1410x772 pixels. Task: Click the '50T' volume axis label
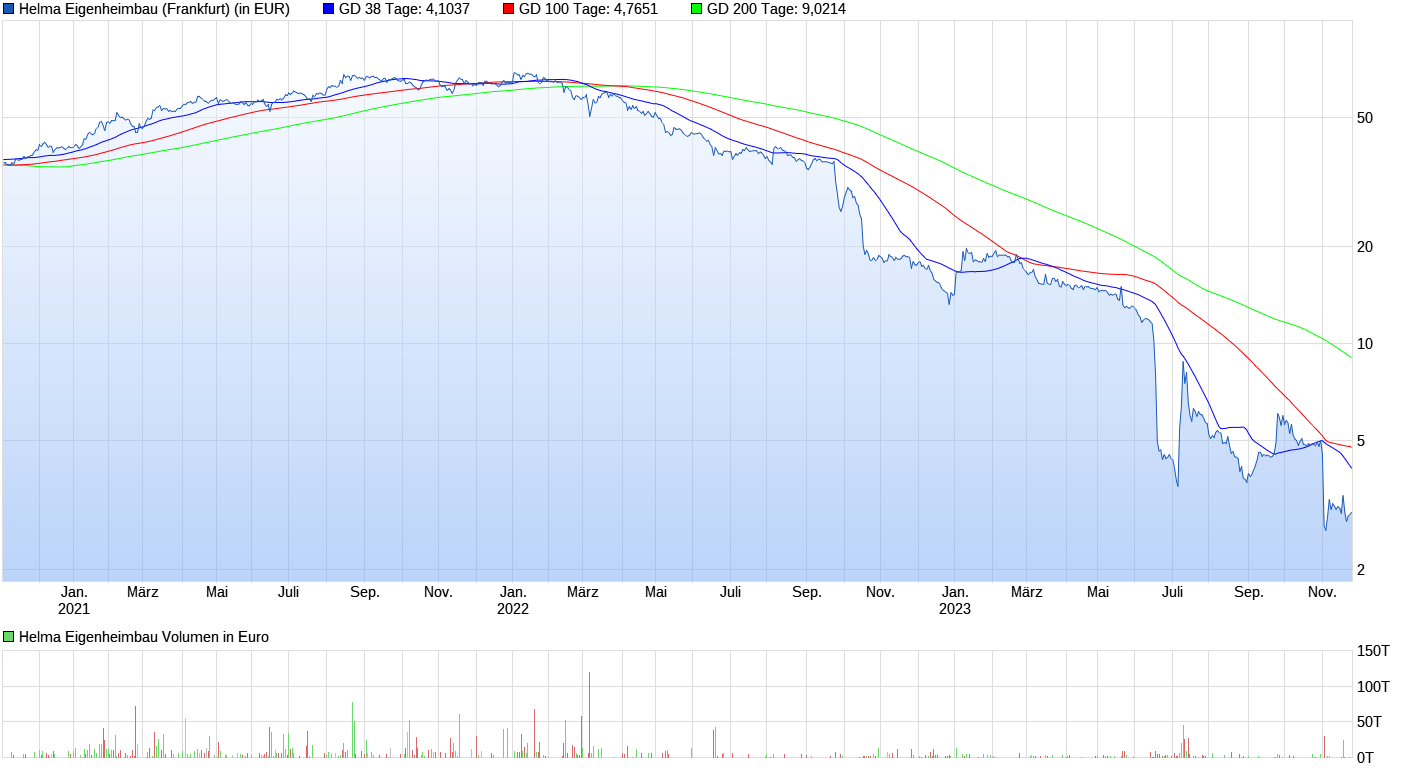[x=1369, y=721]
